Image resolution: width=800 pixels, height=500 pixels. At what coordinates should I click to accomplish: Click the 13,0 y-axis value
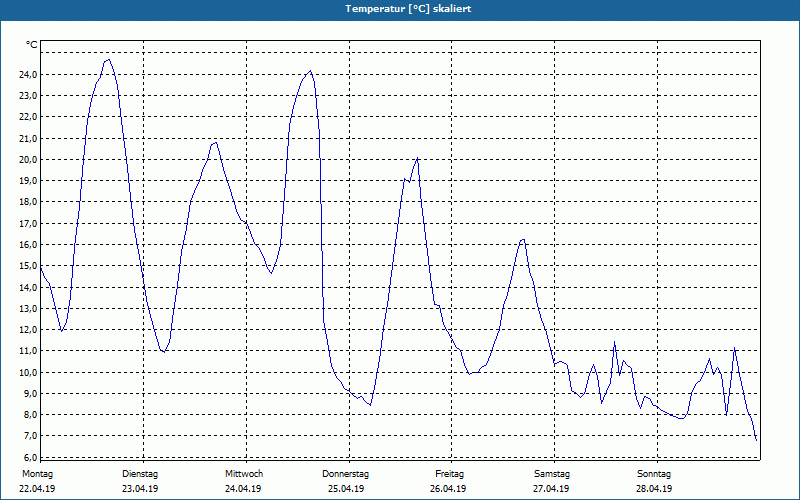tap(28, 308)
